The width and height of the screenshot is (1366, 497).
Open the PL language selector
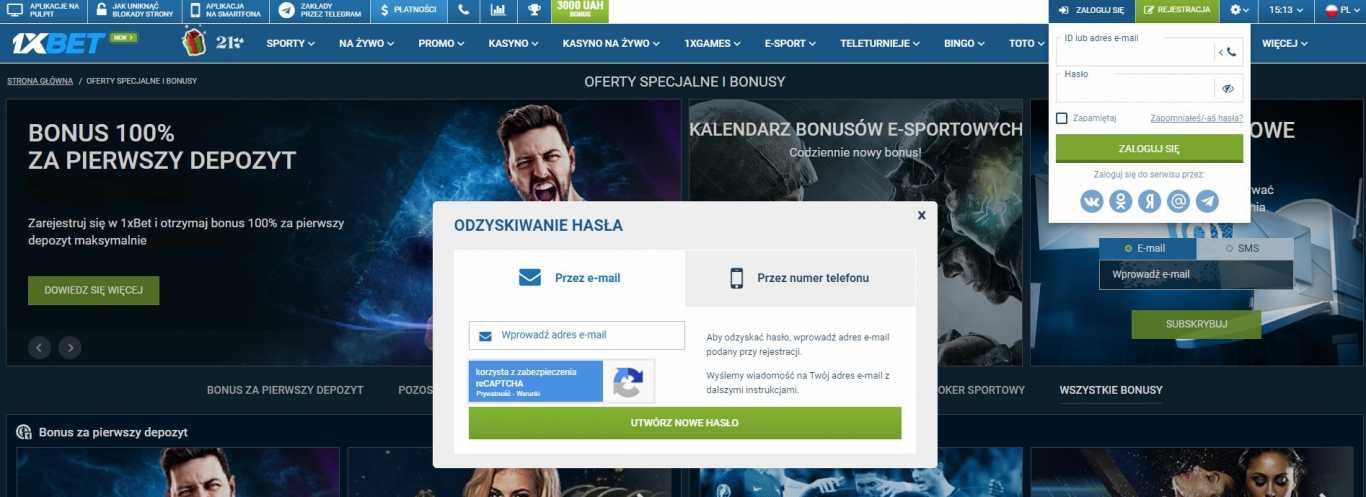(1341, 10)
